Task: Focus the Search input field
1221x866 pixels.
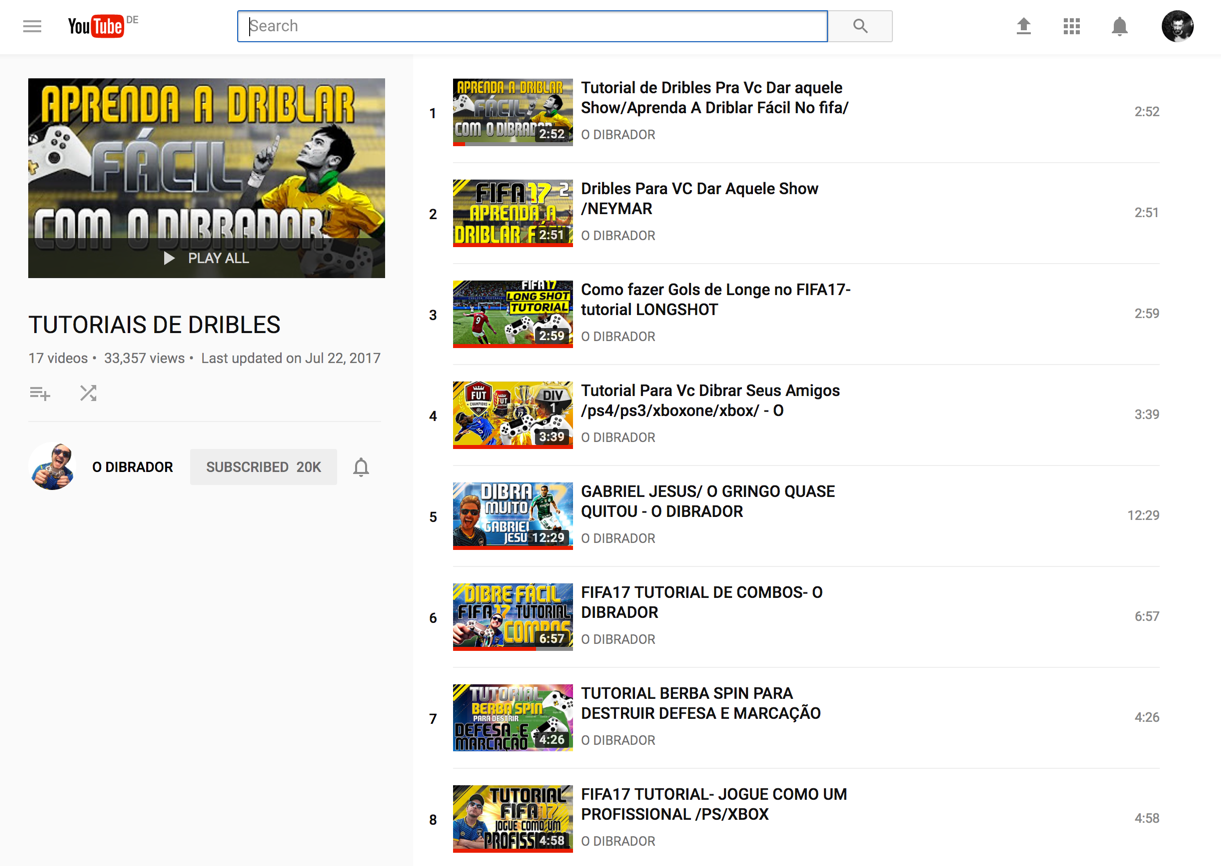Action: point(532,26)
